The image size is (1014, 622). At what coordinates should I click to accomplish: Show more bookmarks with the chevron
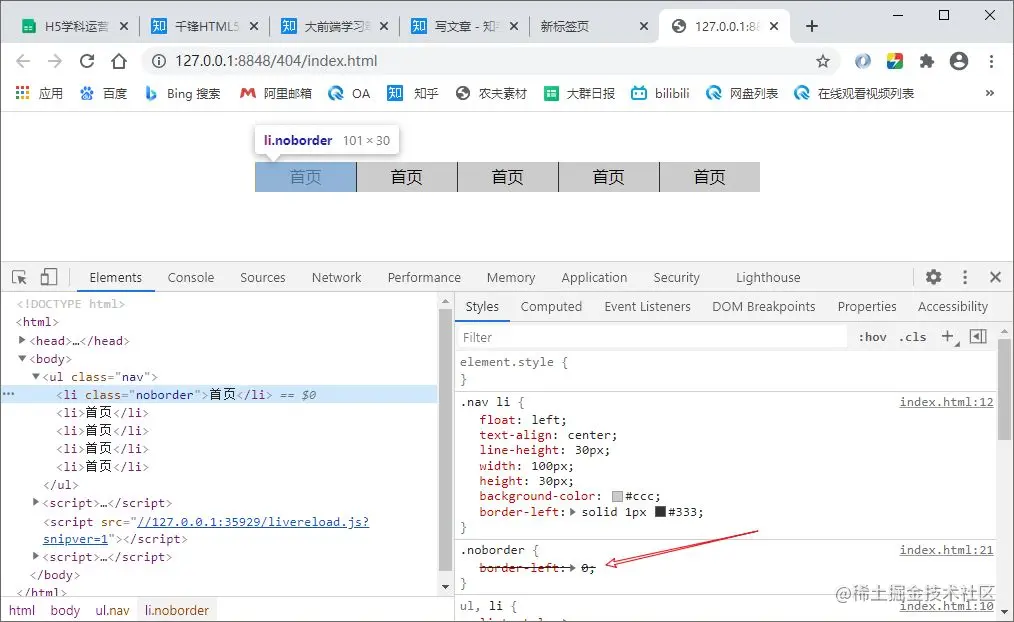click(989, 93)
